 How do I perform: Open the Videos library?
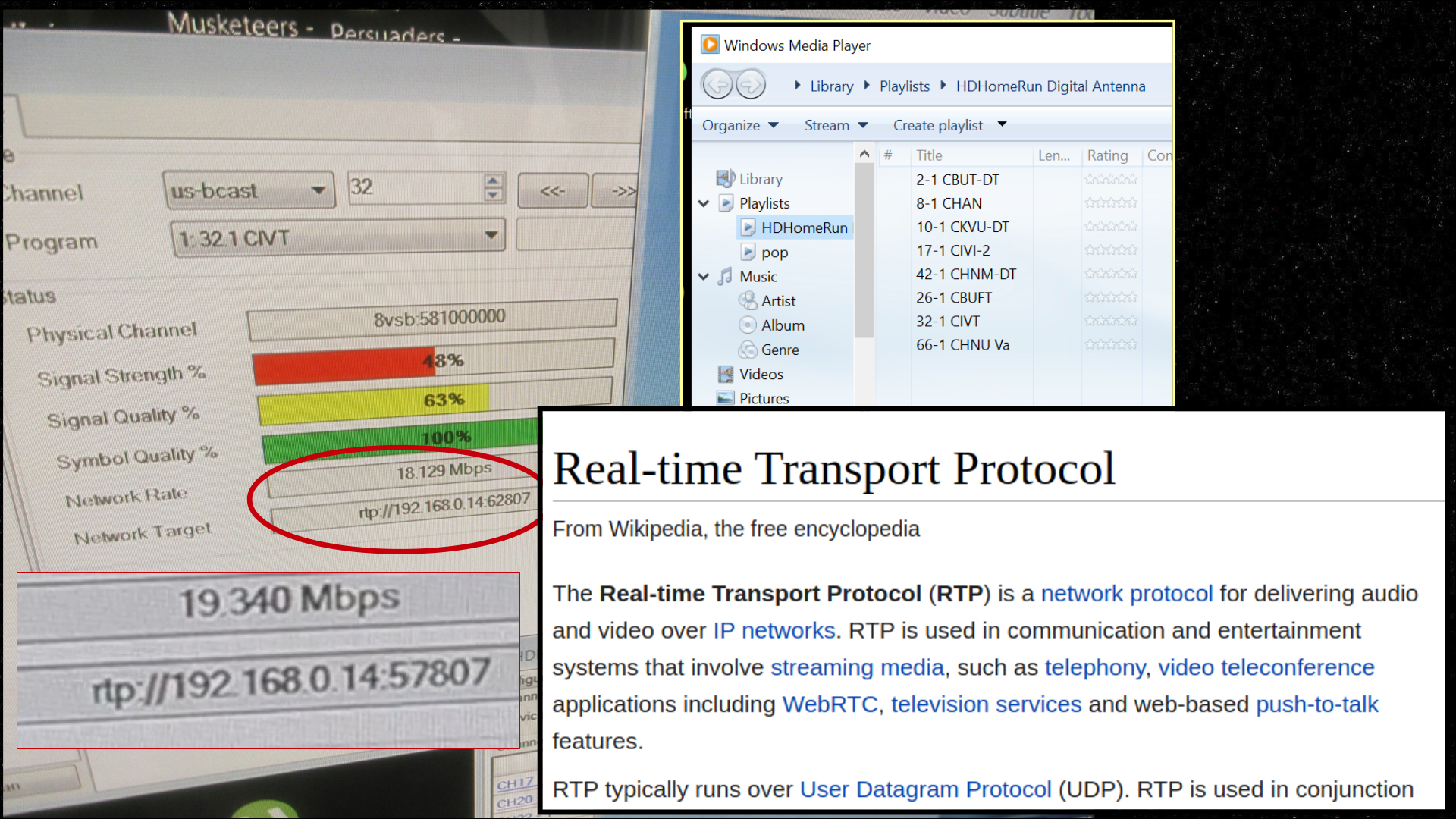[761, 374]
